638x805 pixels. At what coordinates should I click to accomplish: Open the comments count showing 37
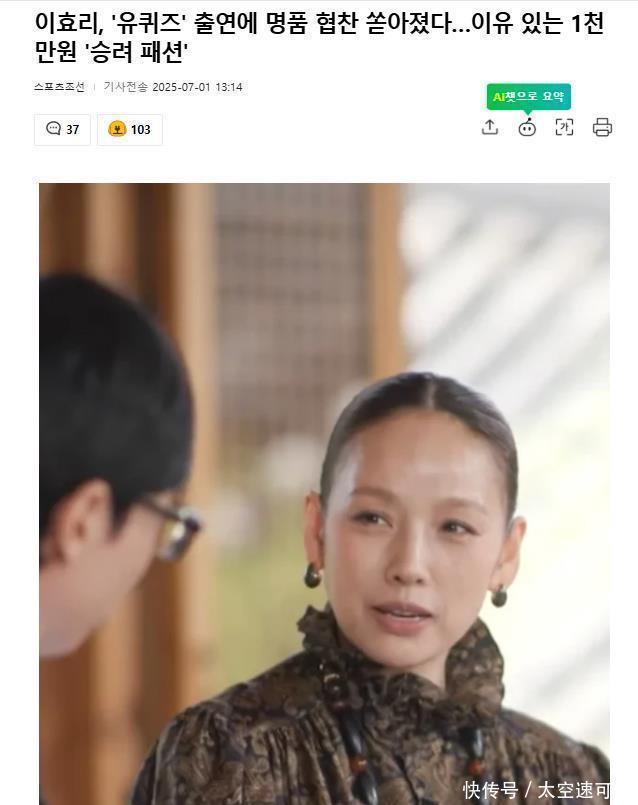click(62, 129)
